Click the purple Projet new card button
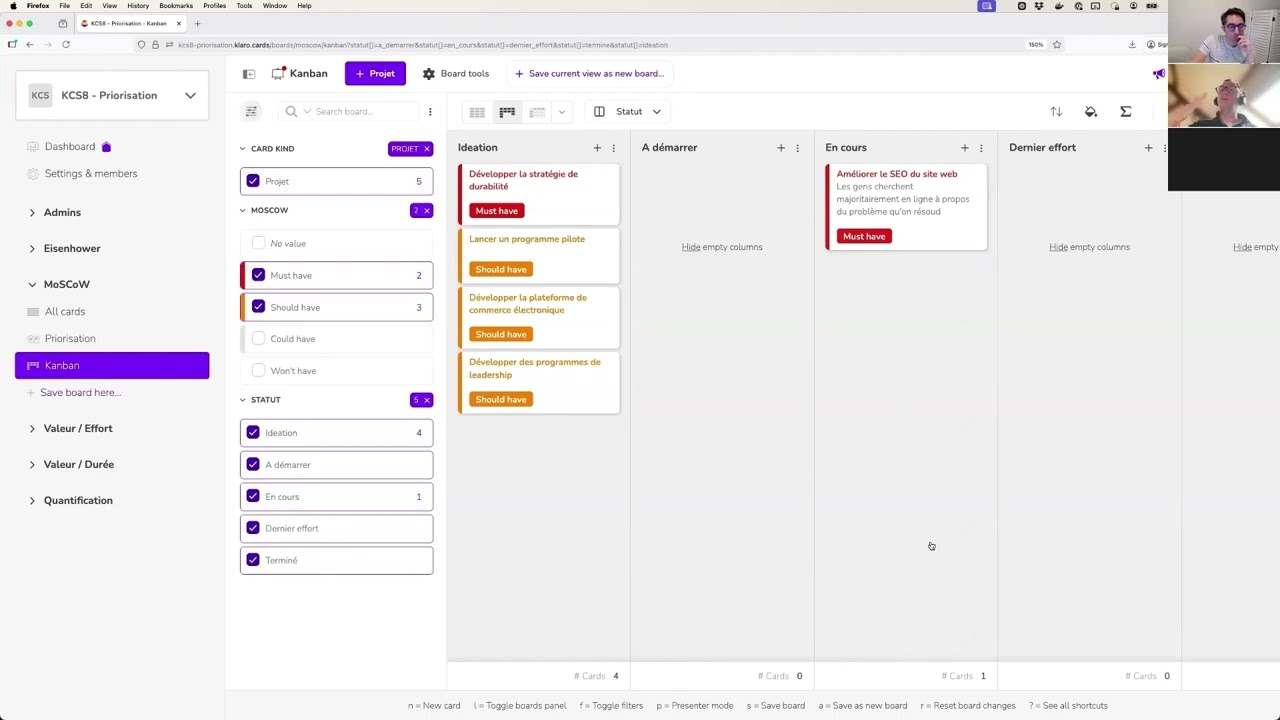 click(x=375, y=74)
